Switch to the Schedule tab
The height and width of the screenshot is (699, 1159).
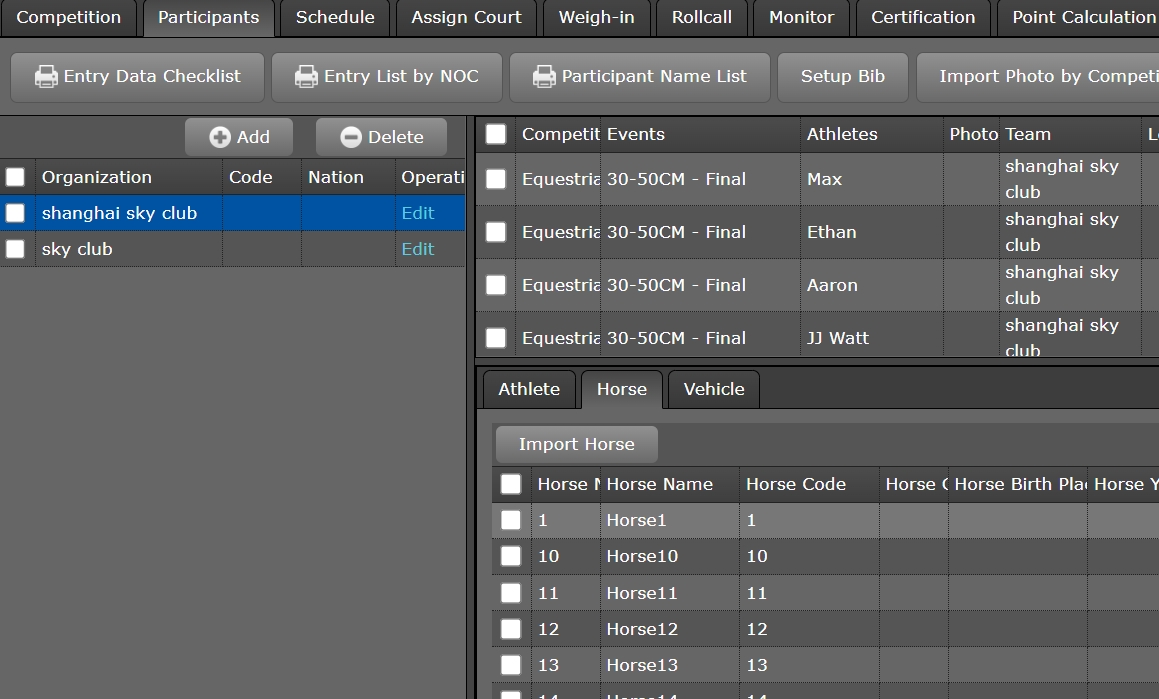click(335, 17)
